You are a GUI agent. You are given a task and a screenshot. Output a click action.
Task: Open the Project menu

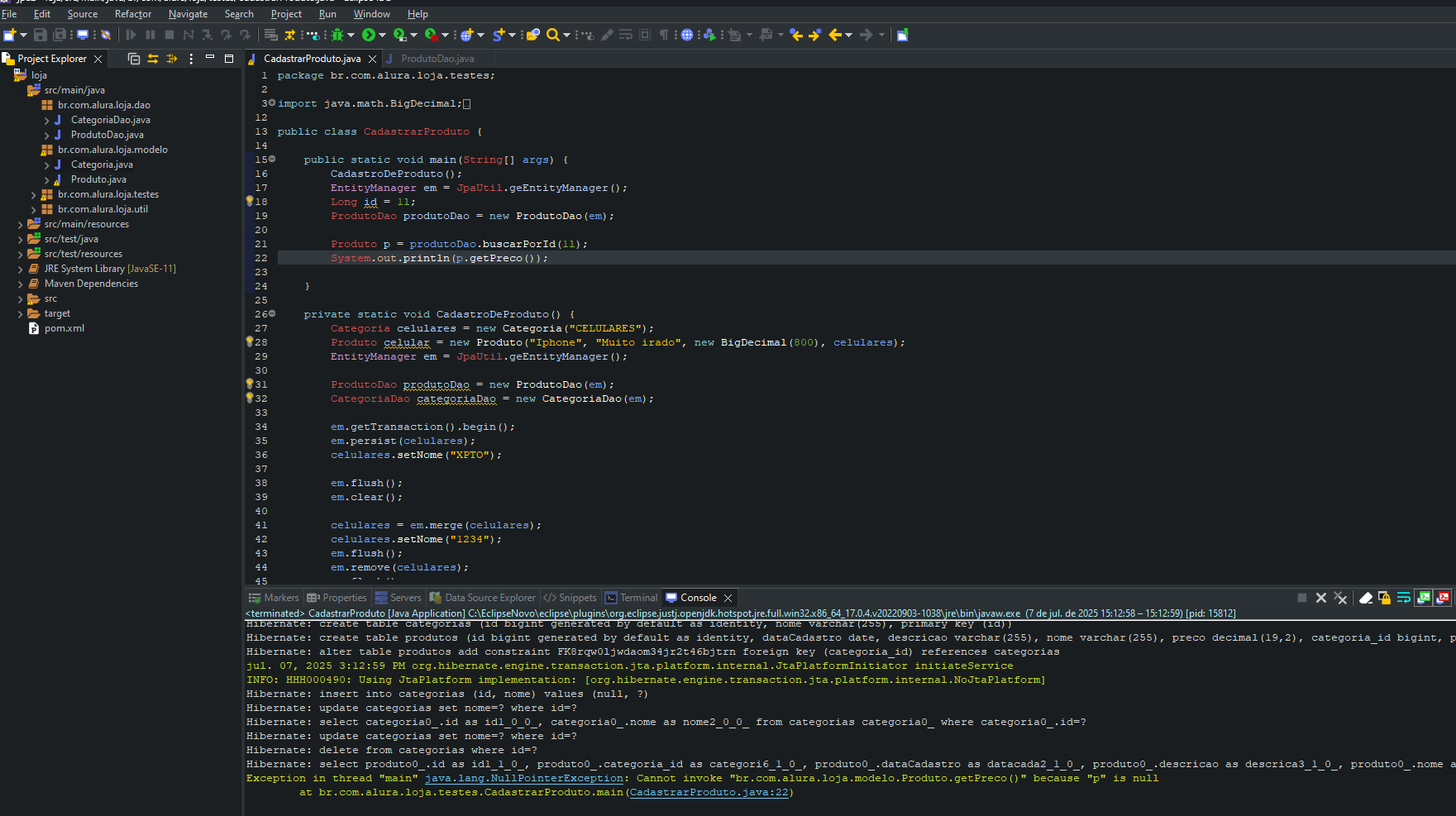click(286, 14)
